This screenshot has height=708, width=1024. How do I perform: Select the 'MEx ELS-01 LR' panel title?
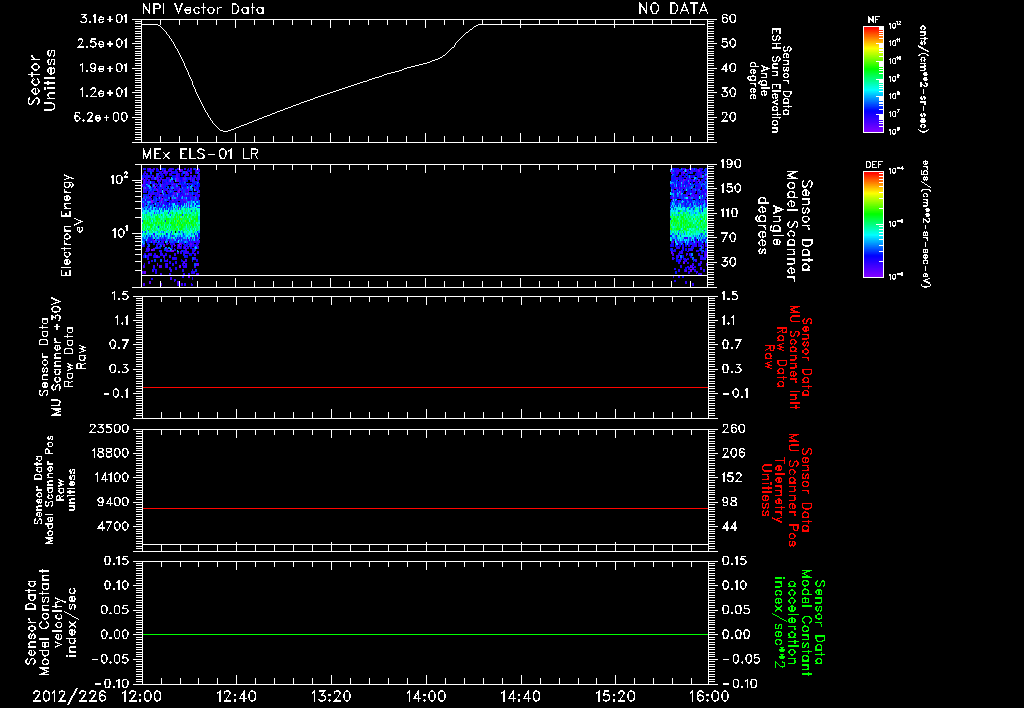(200, 154)
